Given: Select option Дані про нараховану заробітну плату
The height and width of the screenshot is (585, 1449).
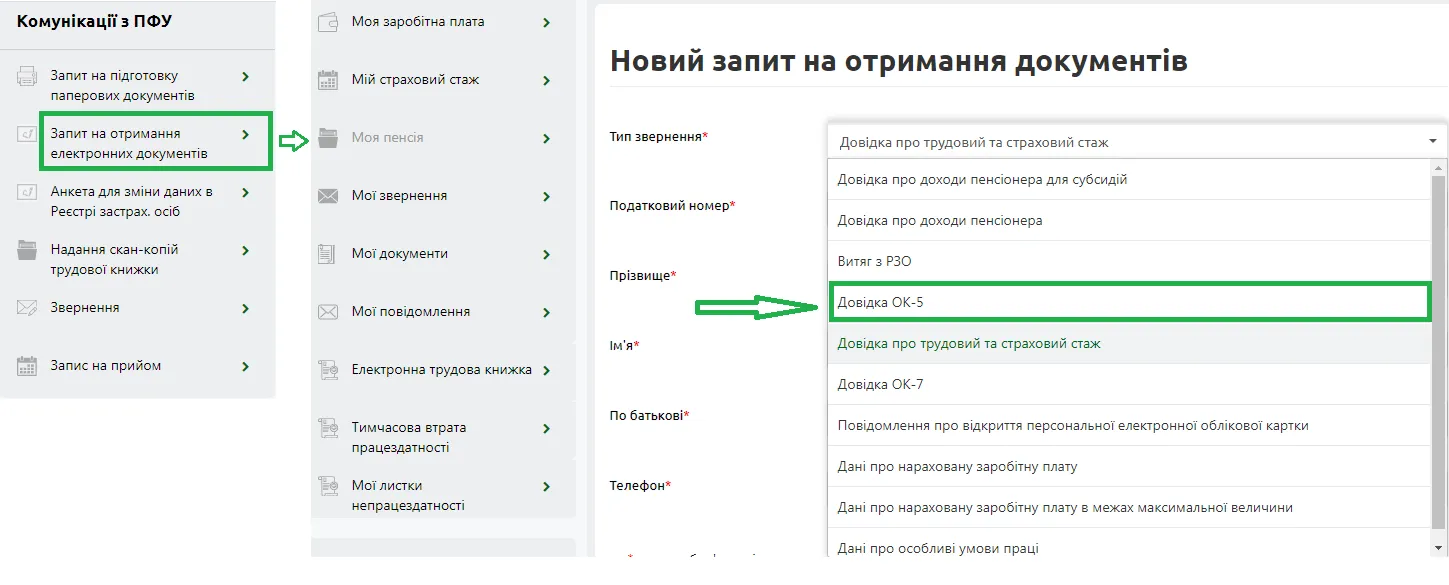Looking at the screenshot, I should click(x=1130, y=466).
